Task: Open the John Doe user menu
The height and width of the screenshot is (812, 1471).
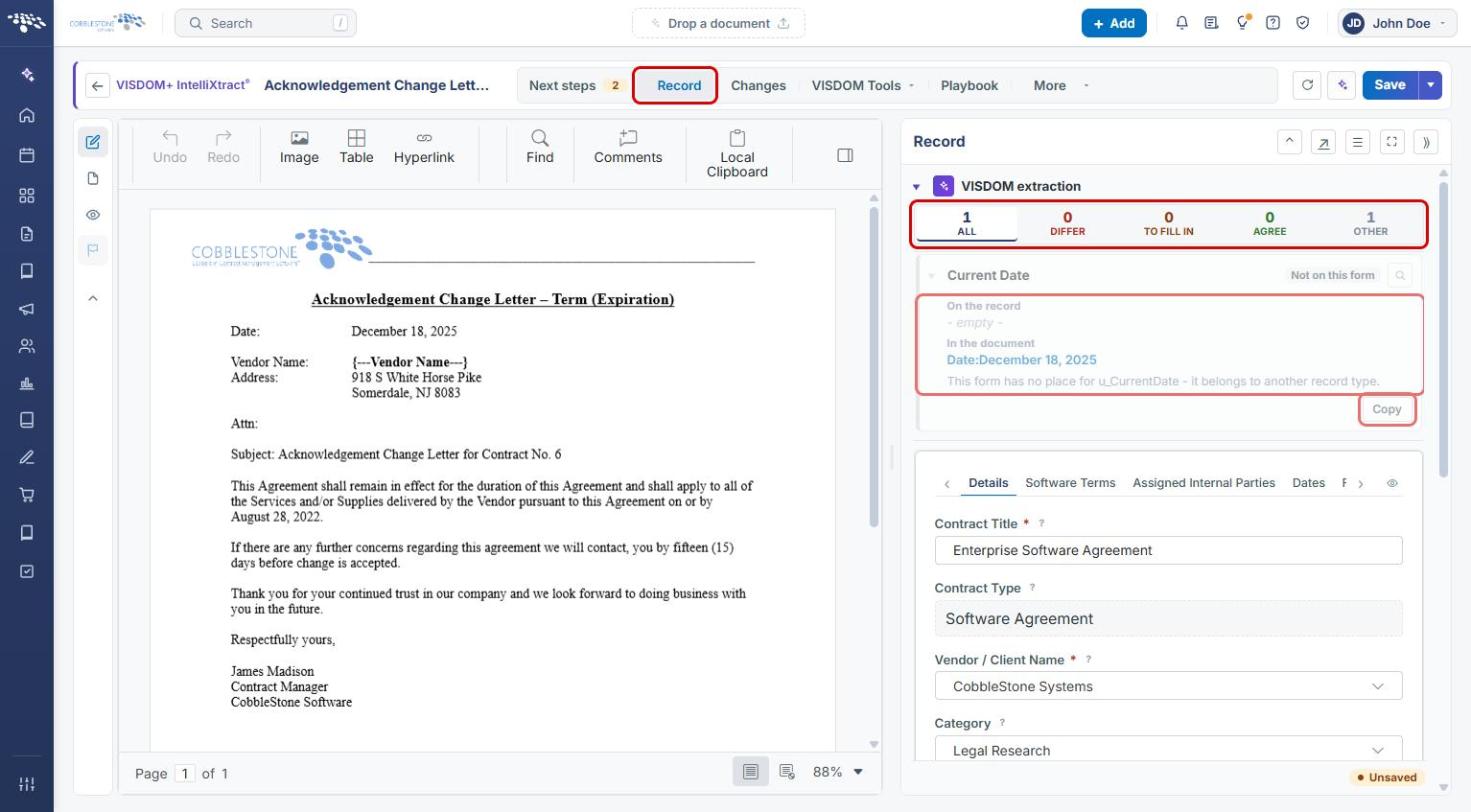Action: coord(1396,23)
